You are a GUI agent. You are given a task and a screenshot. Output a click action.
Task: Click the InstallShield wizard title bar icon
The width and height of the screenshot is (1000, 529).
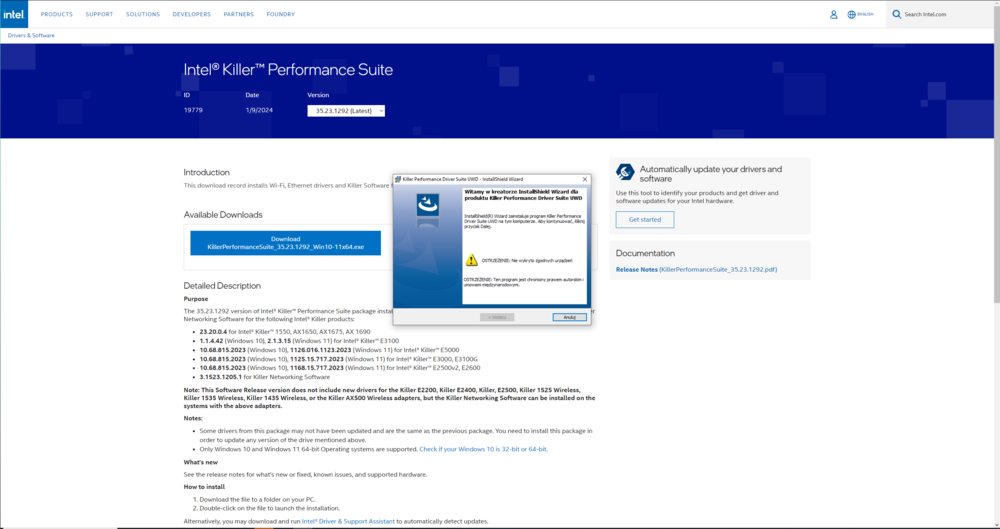398,179
